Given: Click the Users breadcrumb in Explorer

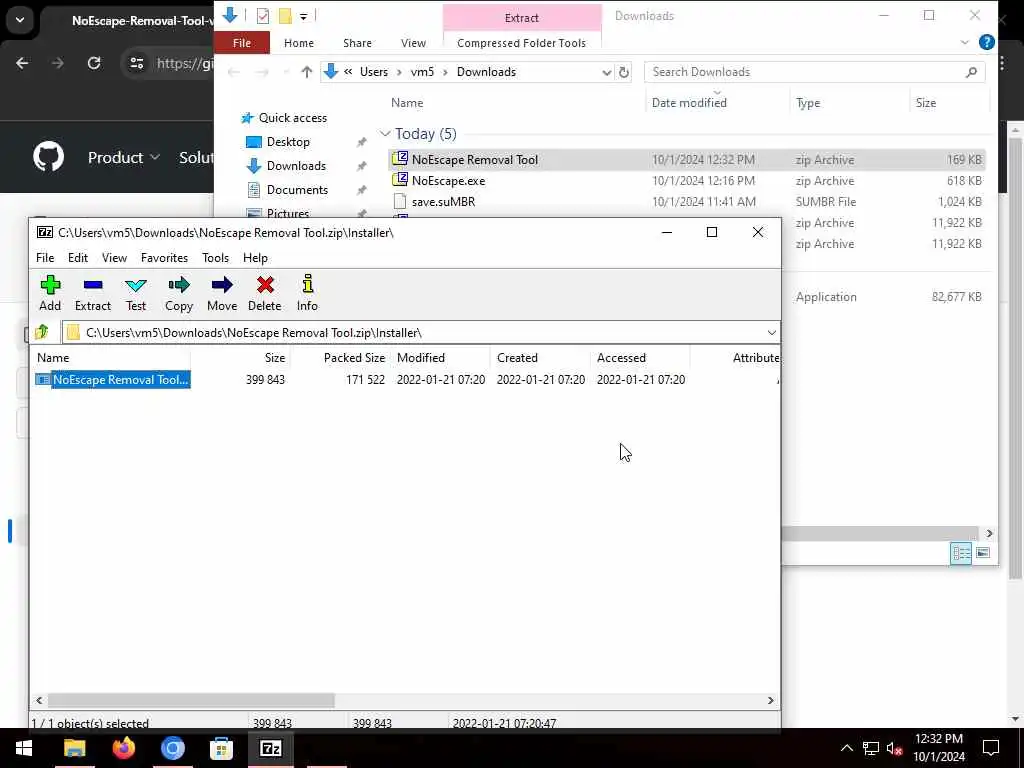Looking at the screenshot, I should tap(374, 72).
